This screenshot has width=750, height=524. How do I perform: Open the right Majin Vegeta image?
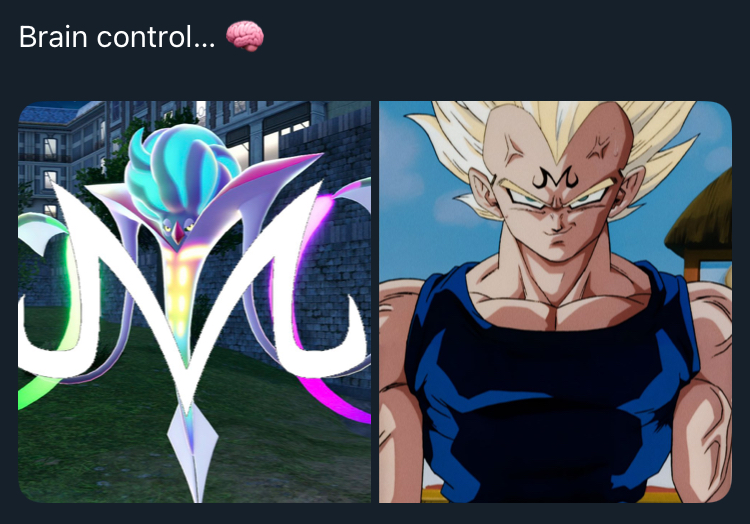click(555, 302)
